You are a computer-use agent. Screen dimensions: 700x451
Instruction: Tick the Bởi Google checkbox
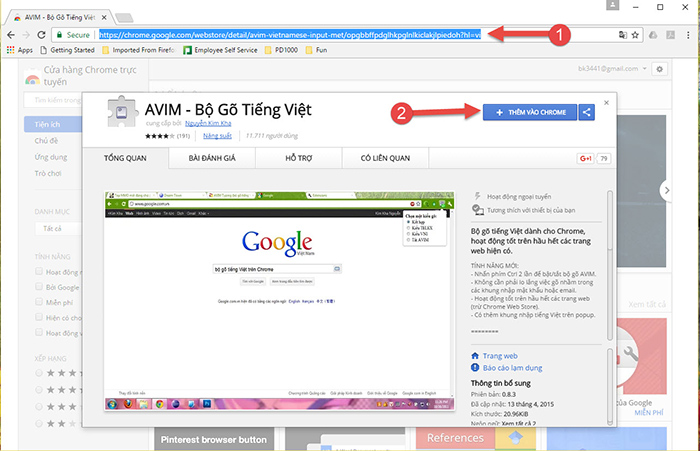(x=39, y=287)
